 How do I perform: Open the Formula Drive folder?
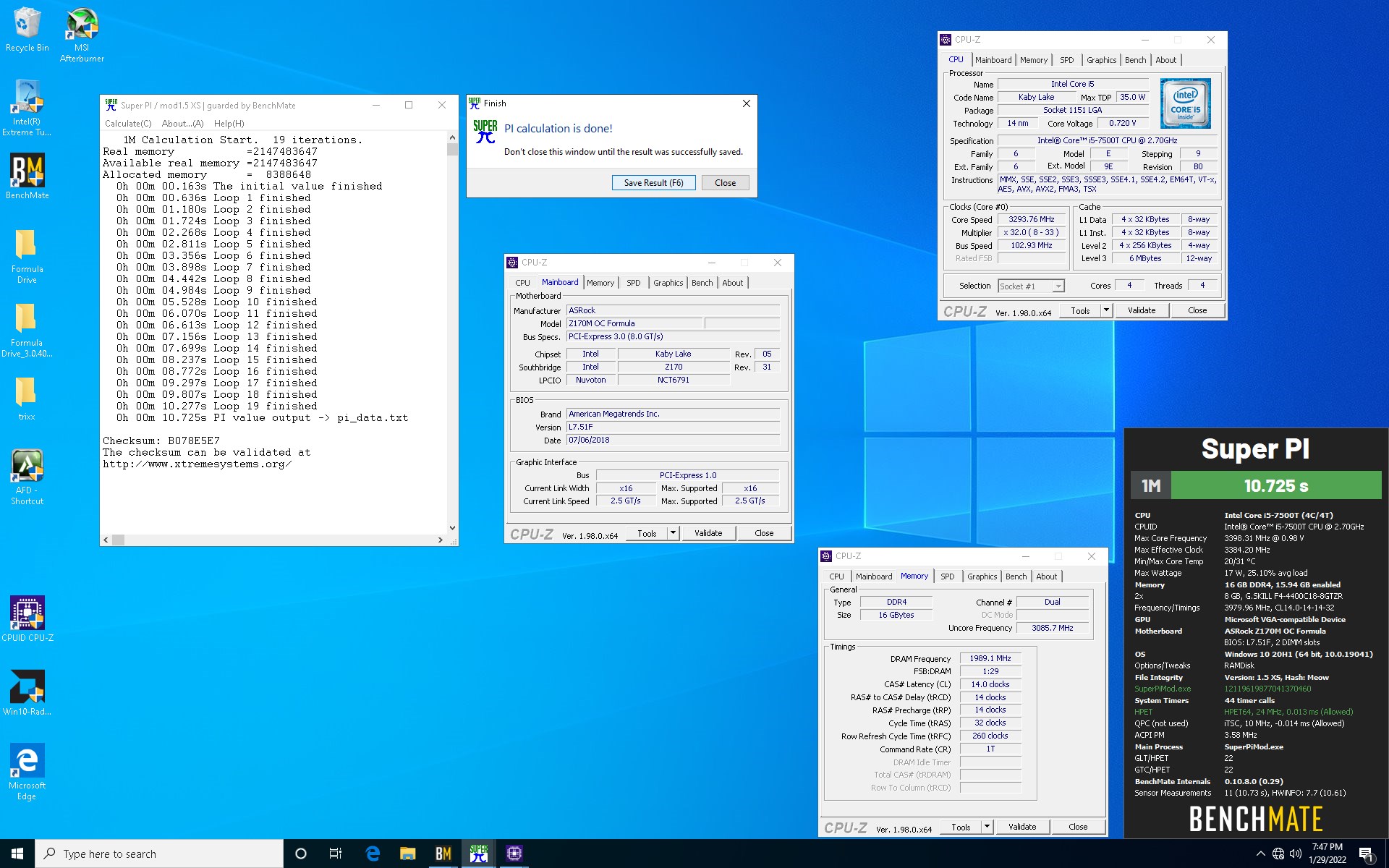pyautogui.click(x=27, y=256)
